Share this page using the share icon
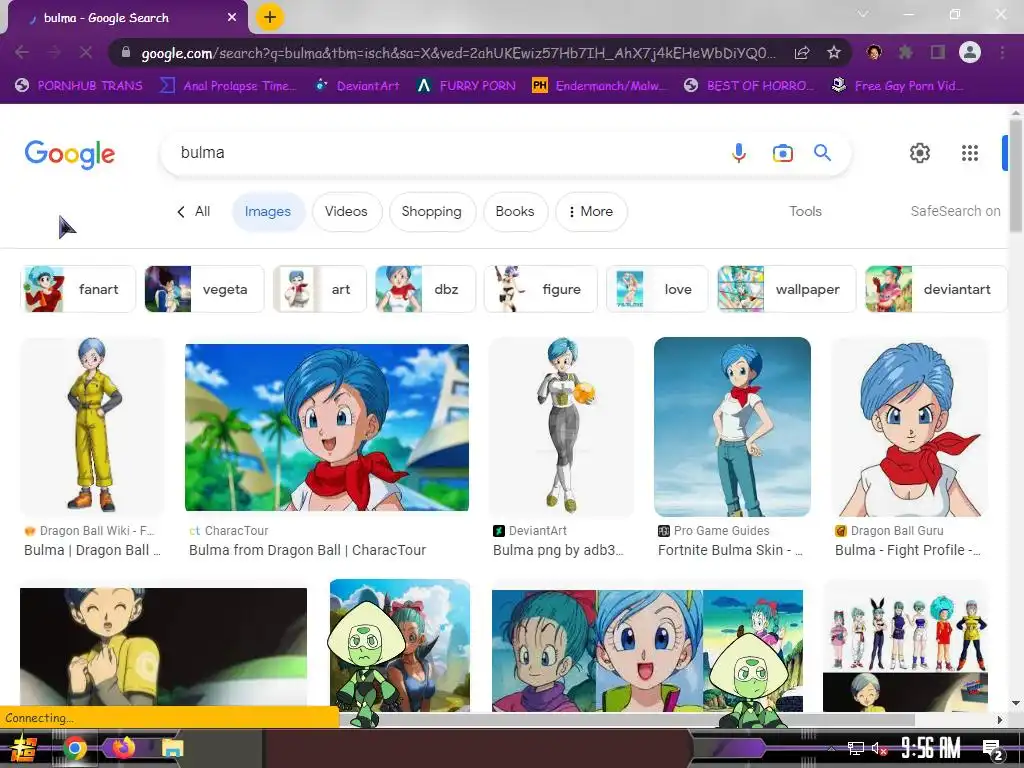Screen dimensions: 1024x768 pos(802,53)
